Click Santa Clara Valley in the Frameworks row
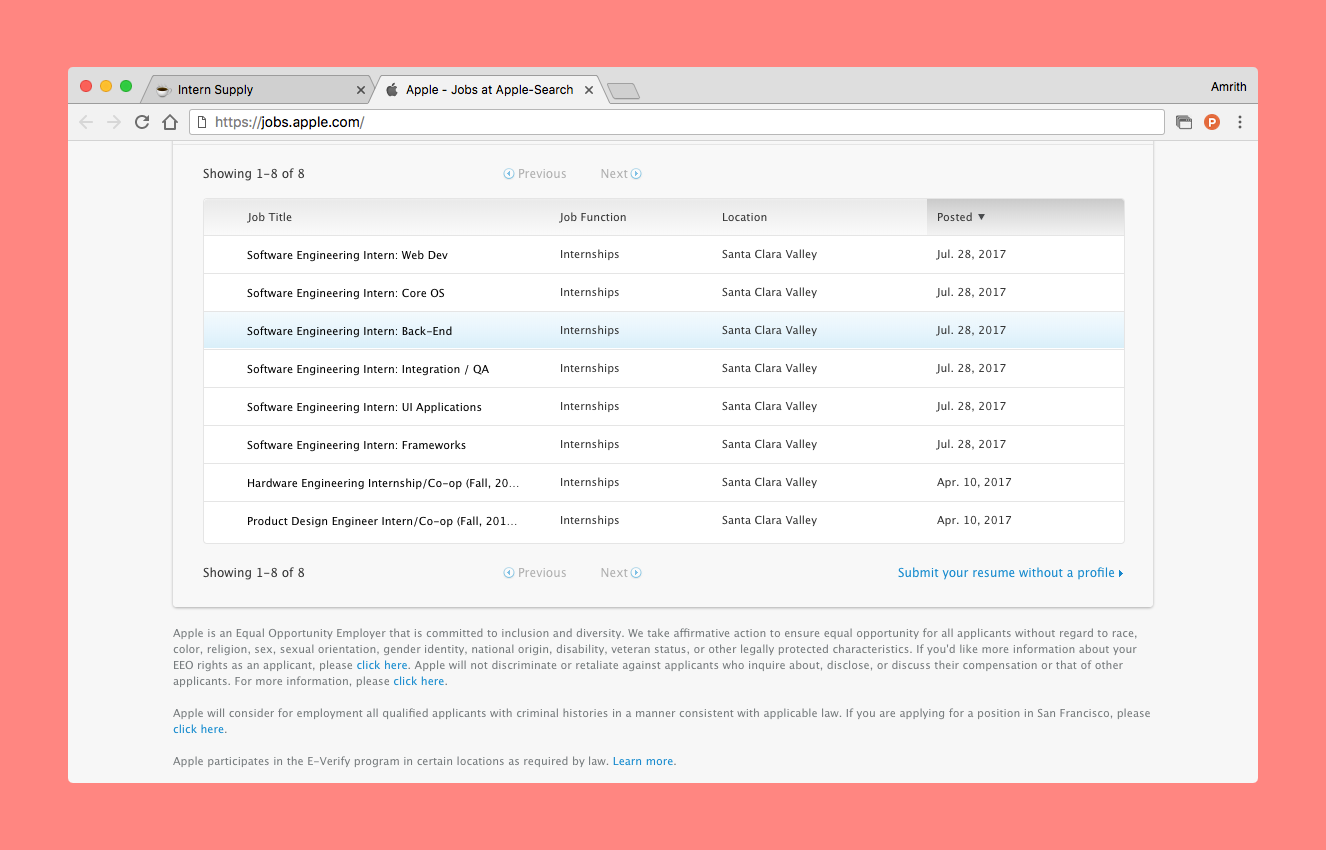 tap(769, 444)
